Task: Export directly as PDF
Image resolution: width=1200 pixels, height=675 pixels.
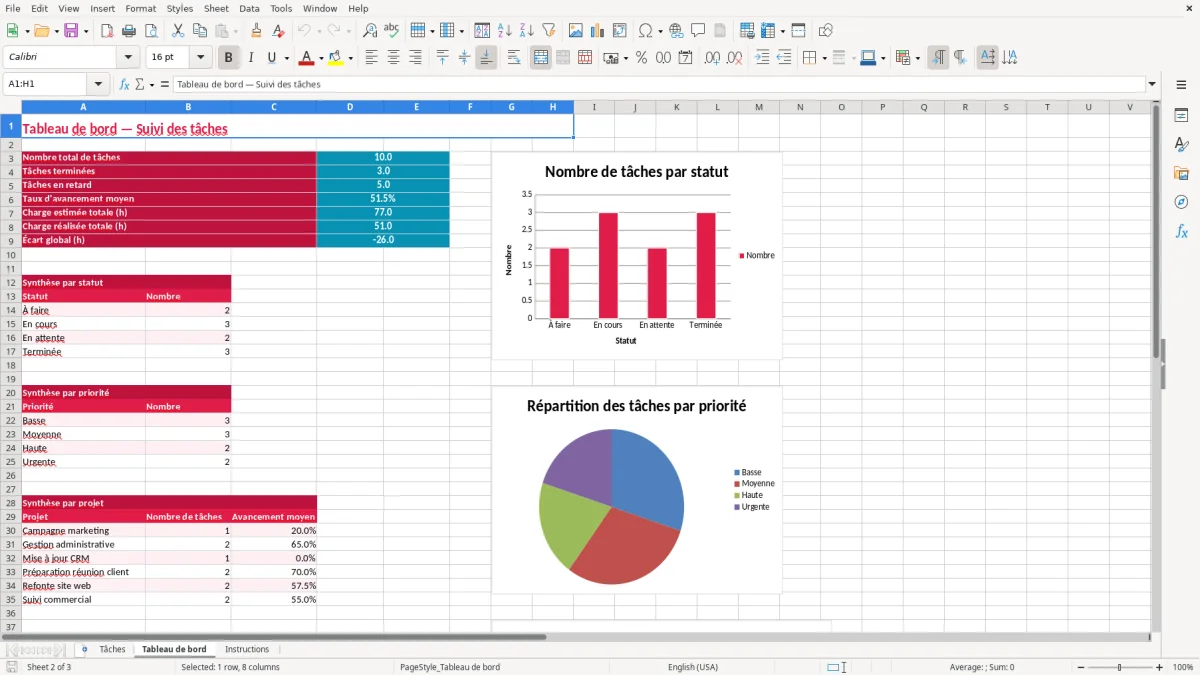Action: (x=107, y=31)
